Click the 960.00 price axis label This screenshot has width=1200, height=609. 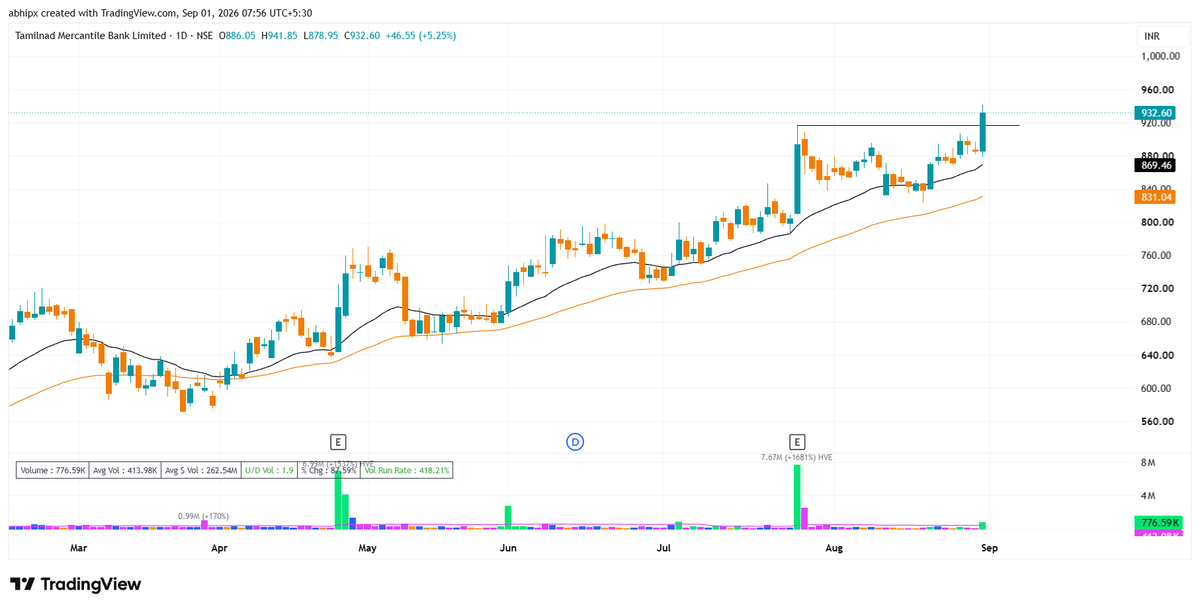click(1157, 89)
